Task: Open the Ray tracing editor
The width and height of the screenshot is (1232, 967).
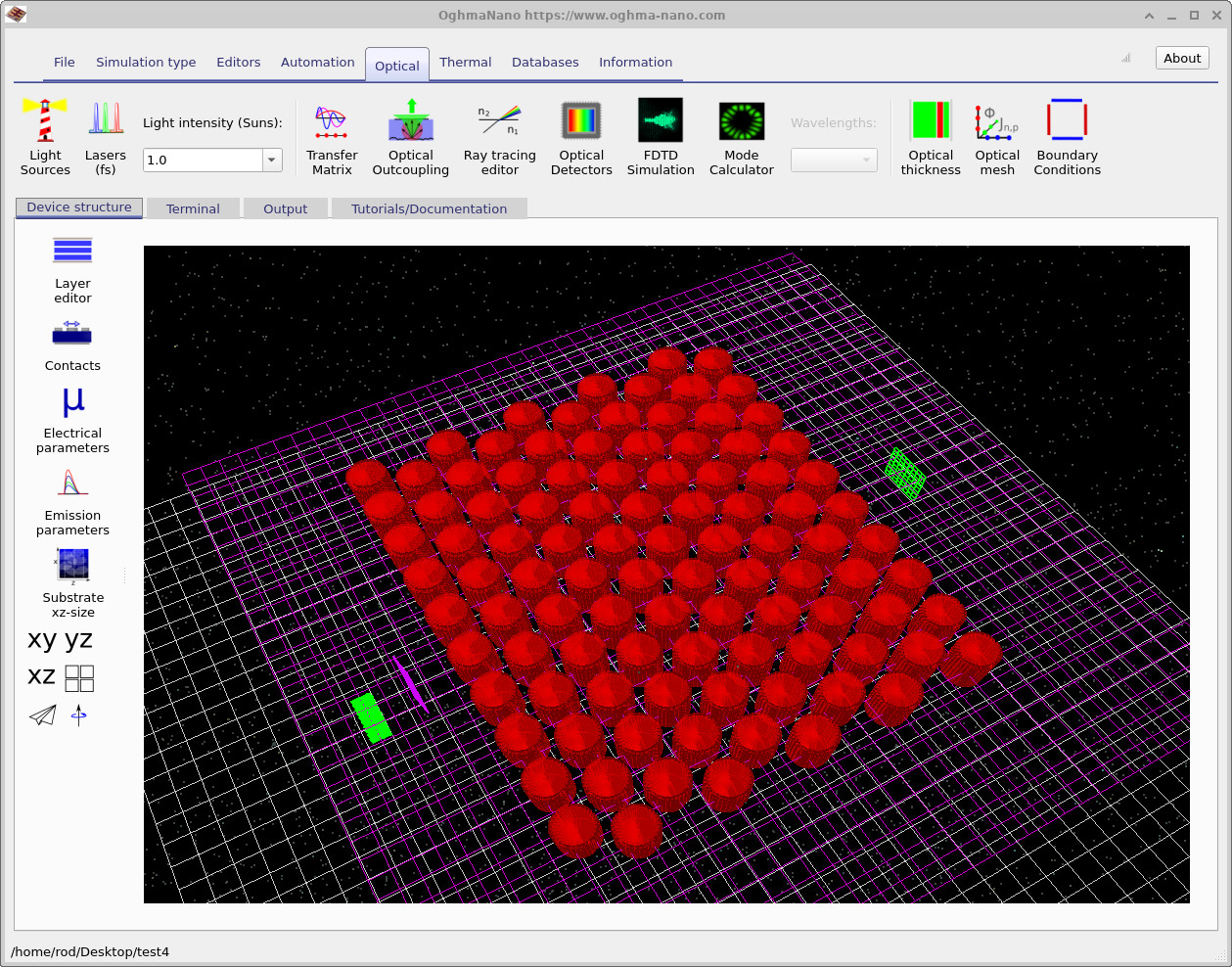Action: coord(499,137)
